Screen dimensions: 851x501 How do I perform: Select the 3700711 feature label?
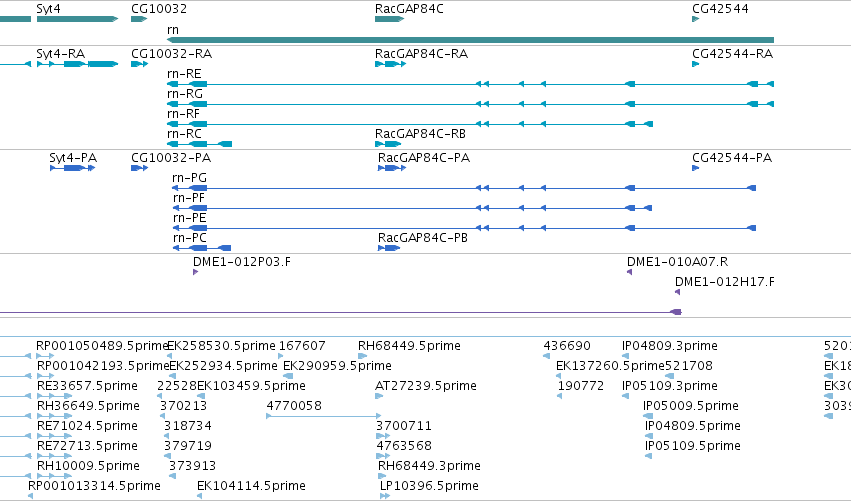[x=404, y=427]
